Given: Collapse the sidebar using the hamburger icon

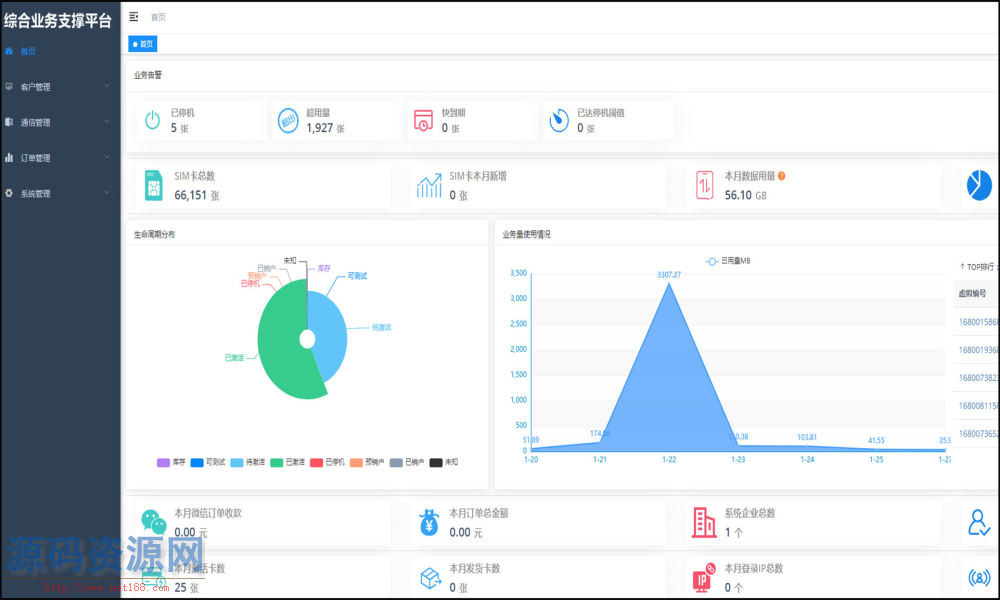Looking at the screenshot, I should [x=134, y=17].
